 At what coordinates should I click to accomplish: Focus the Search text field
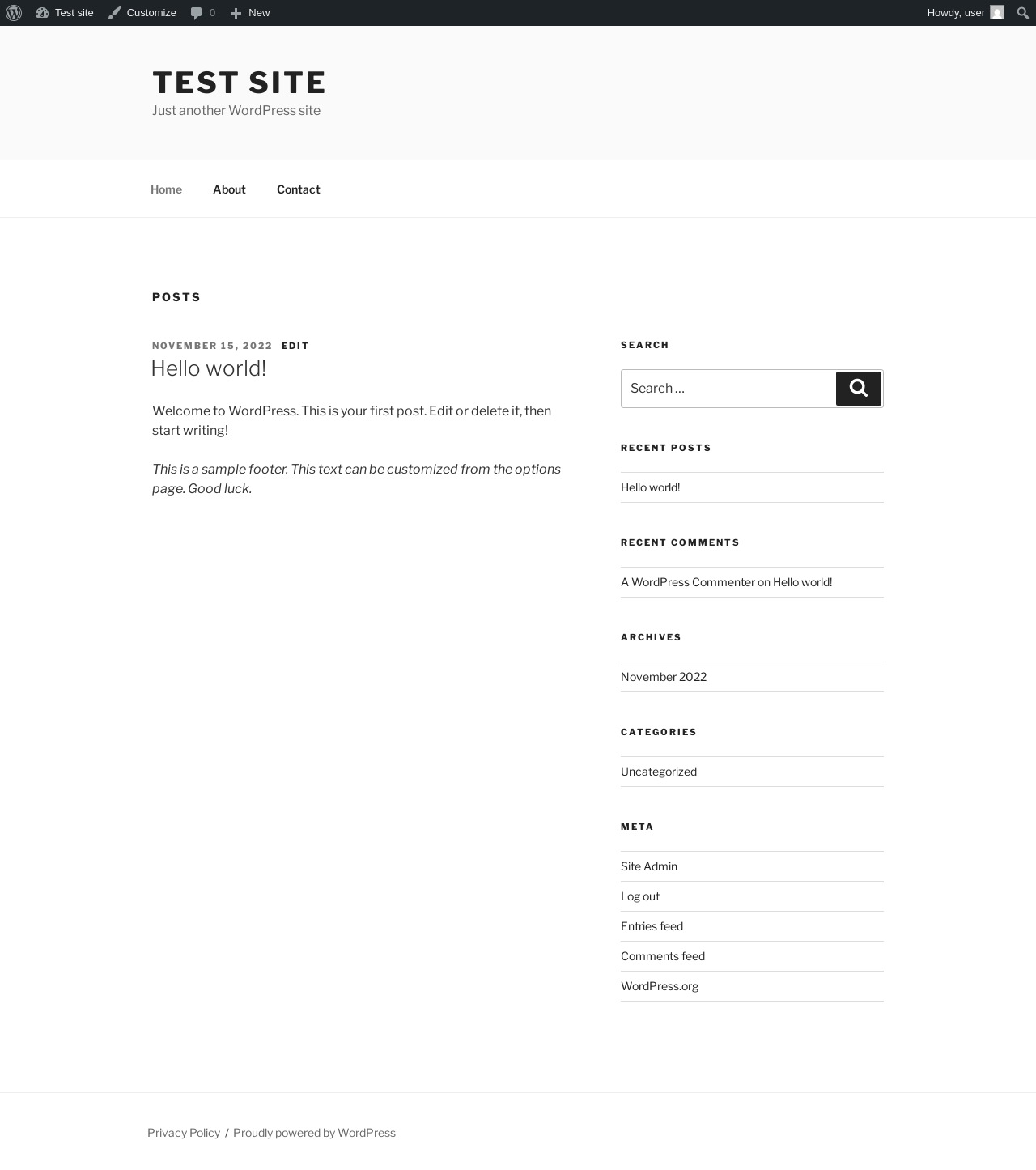[728, 389]
